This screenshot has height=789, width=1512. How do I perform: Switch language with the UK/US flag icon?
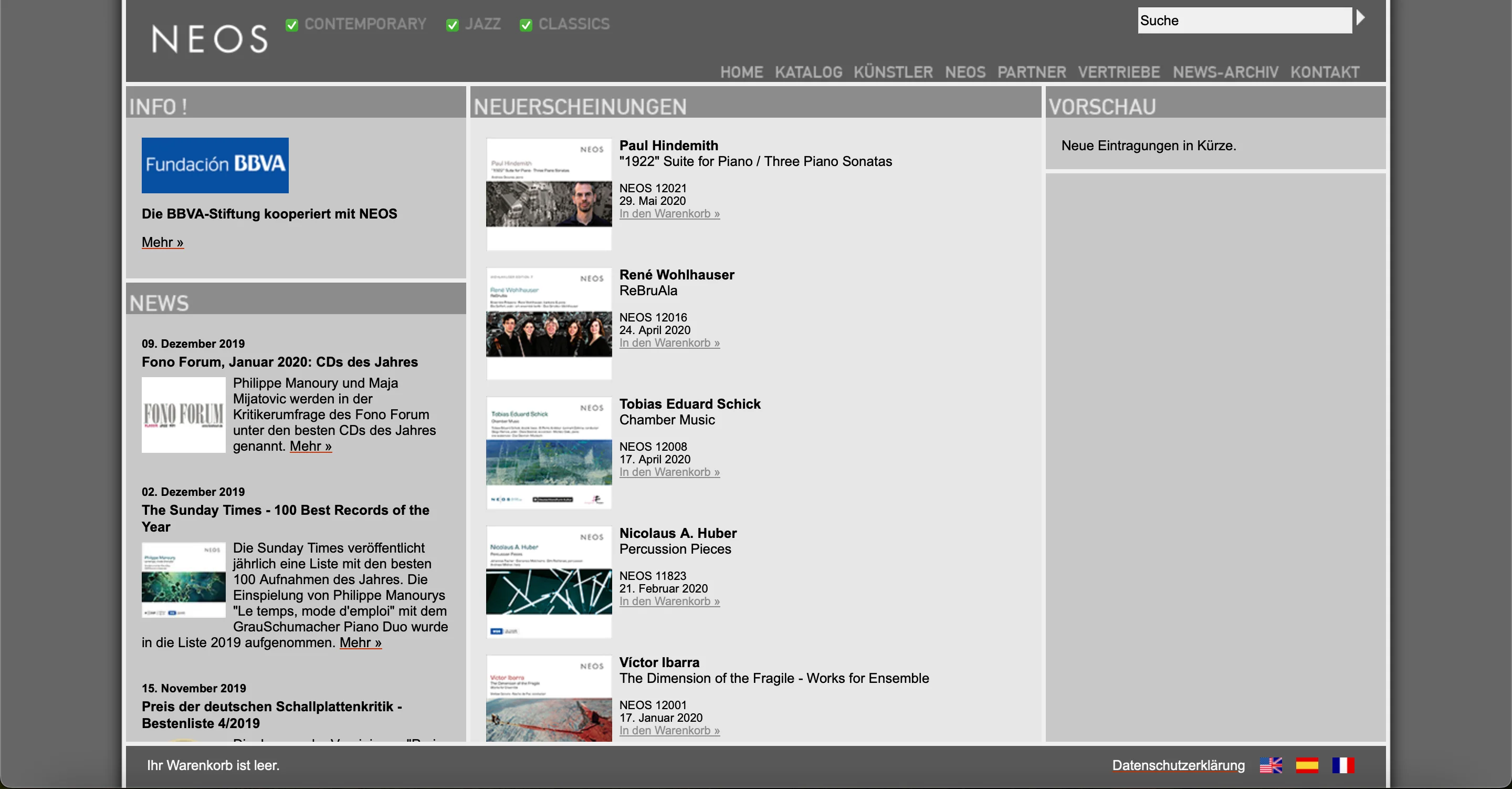(x=1270, y=765)
